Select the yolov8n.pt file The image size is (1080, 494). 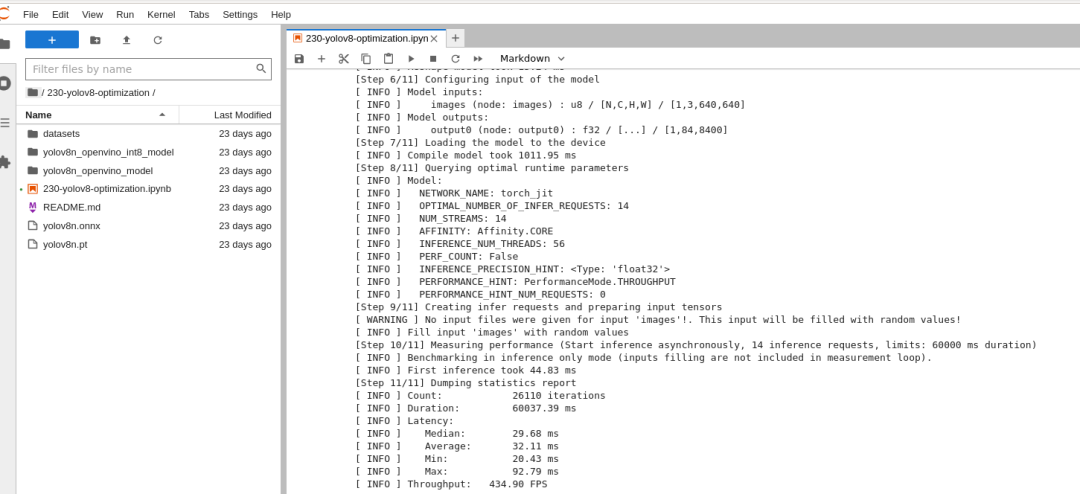coord(148,245)
